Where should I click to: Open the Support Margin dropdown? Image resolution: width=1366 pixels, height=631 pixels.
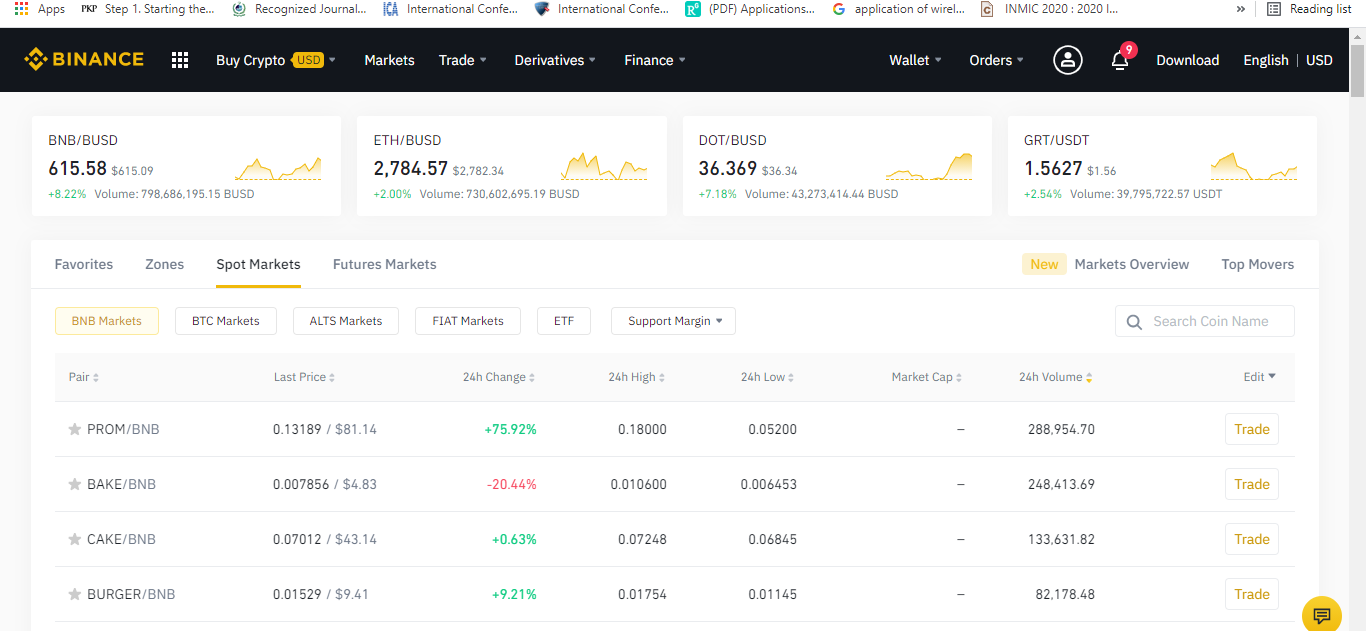[x=674, y=321]
